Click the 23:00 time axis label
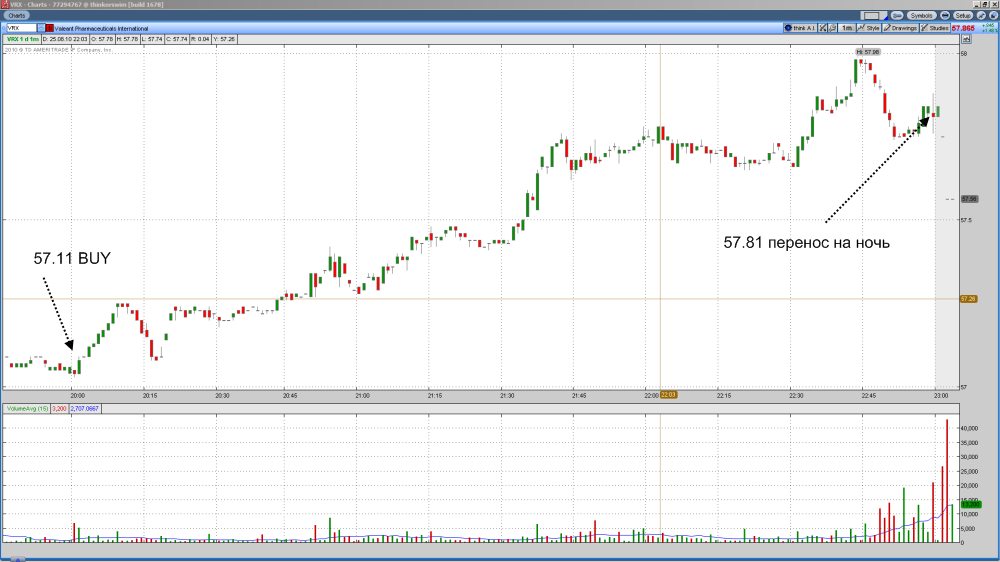The image size is (1000, 562). (941, 396)
